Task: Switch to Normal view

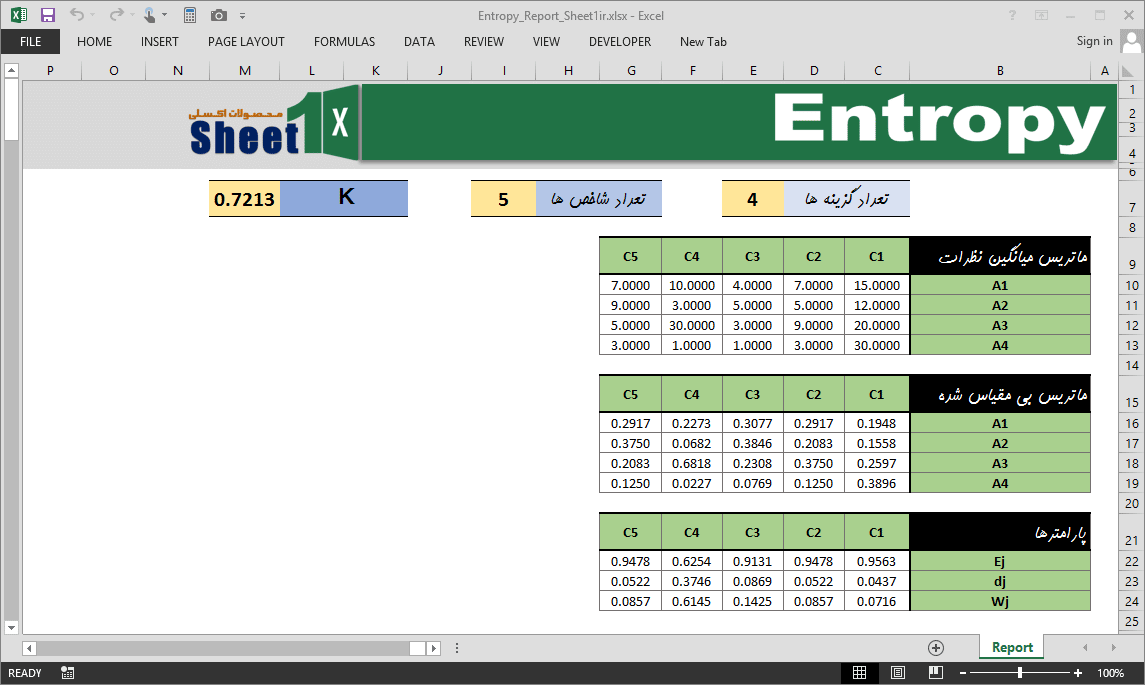Action: [859, 673]
